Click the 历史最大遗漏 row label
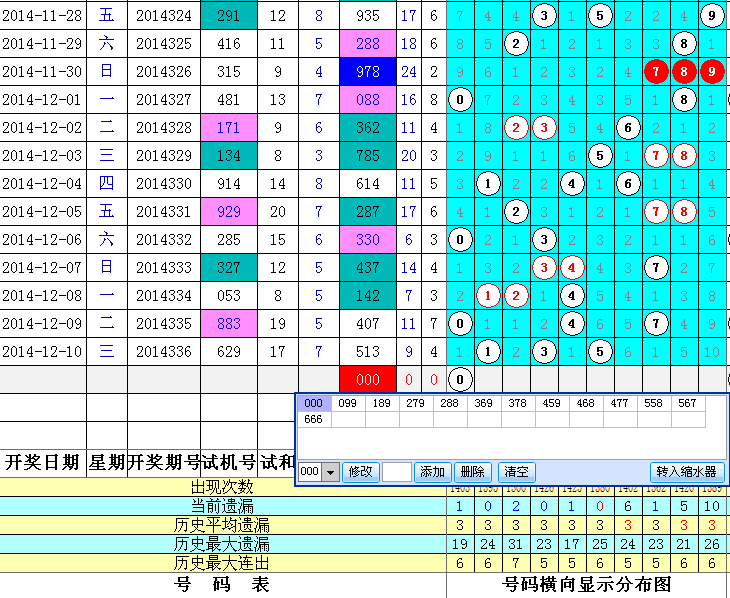730x598 pixels. click(222, 544)
